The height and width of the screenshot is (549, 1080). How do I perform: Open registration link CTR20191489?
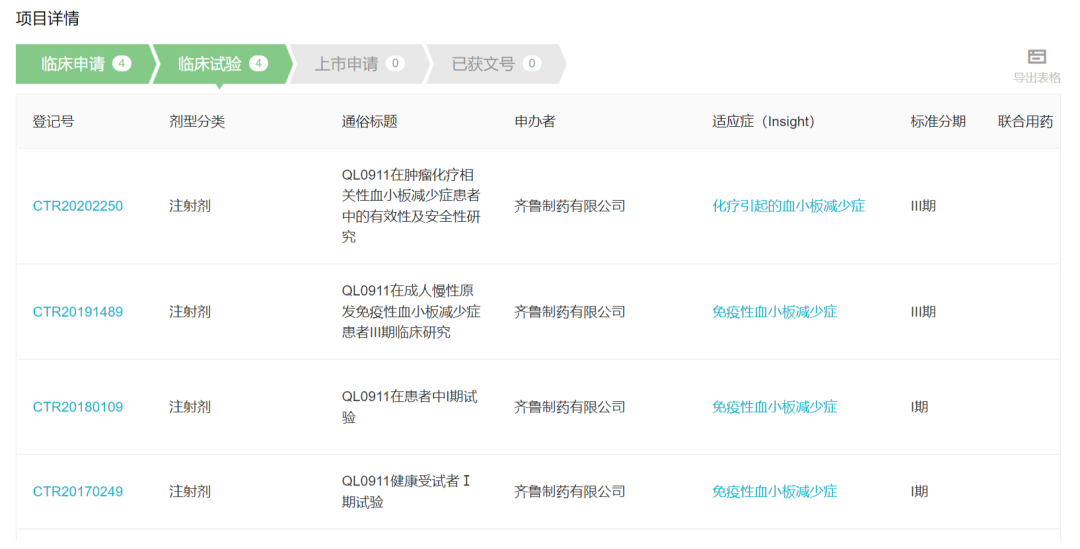[78, 312]
